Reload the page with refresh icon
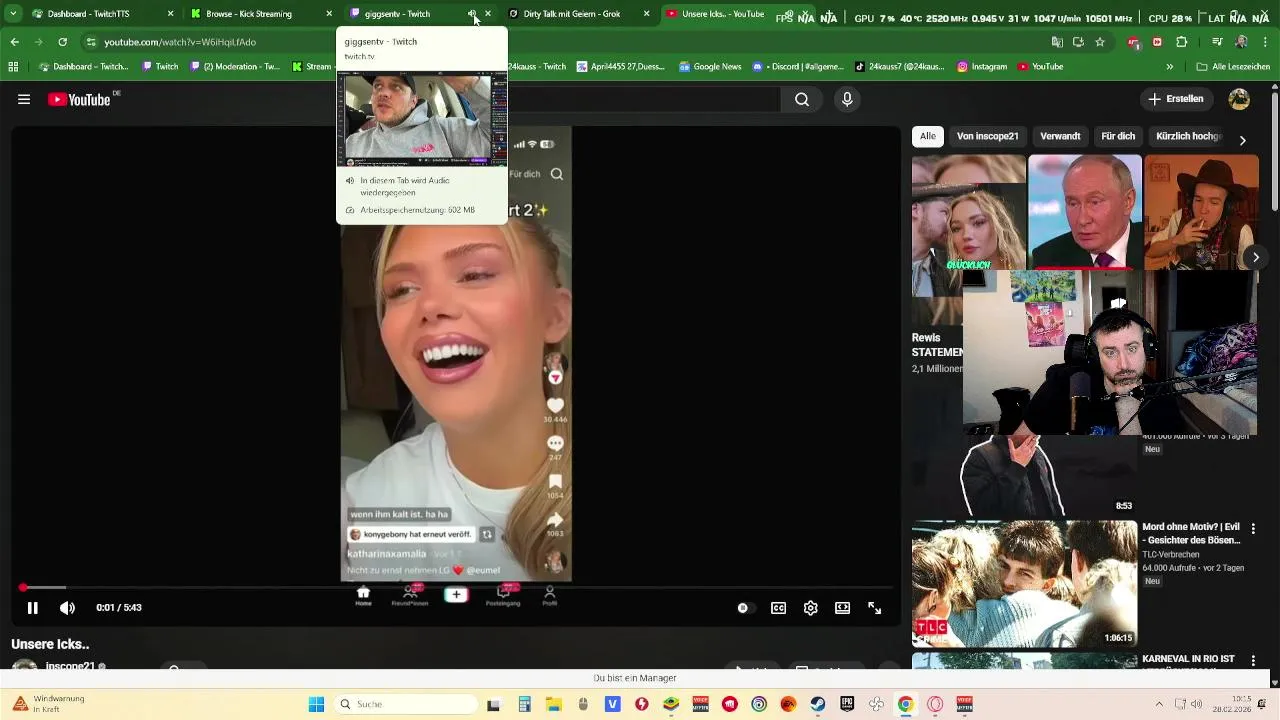 (x=62, y=42)
